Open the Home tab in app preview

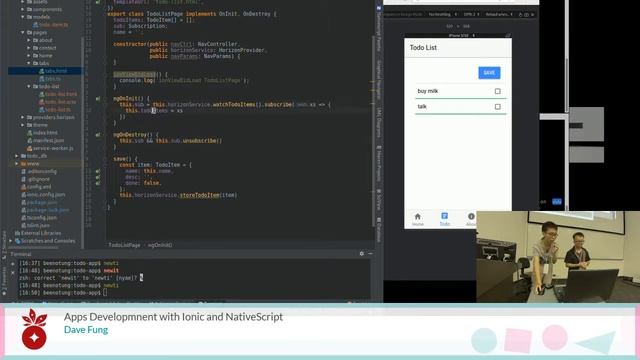coord(418,219)
